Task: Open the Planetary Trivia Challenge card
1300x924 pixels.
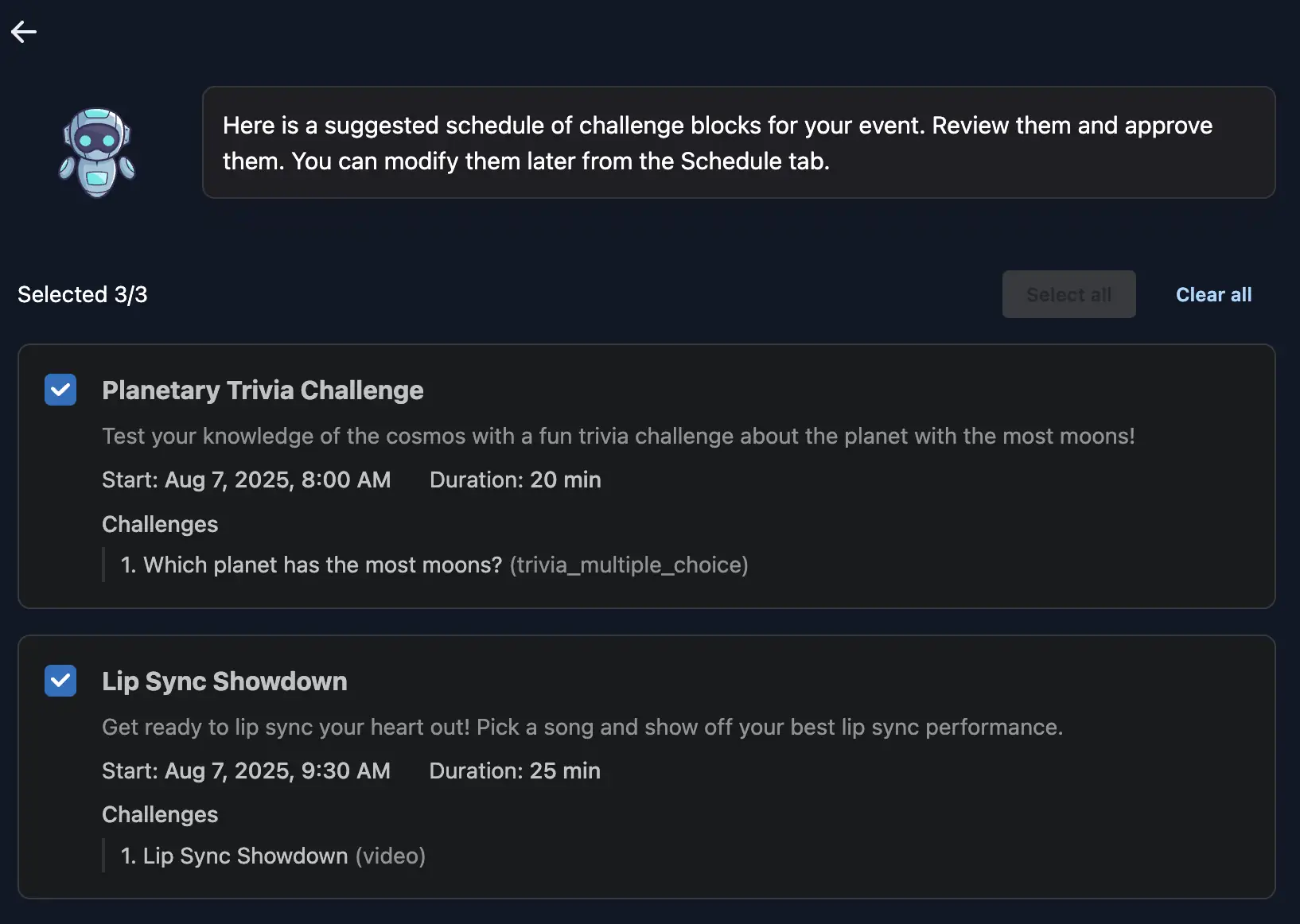Action: tap(263, 390)
